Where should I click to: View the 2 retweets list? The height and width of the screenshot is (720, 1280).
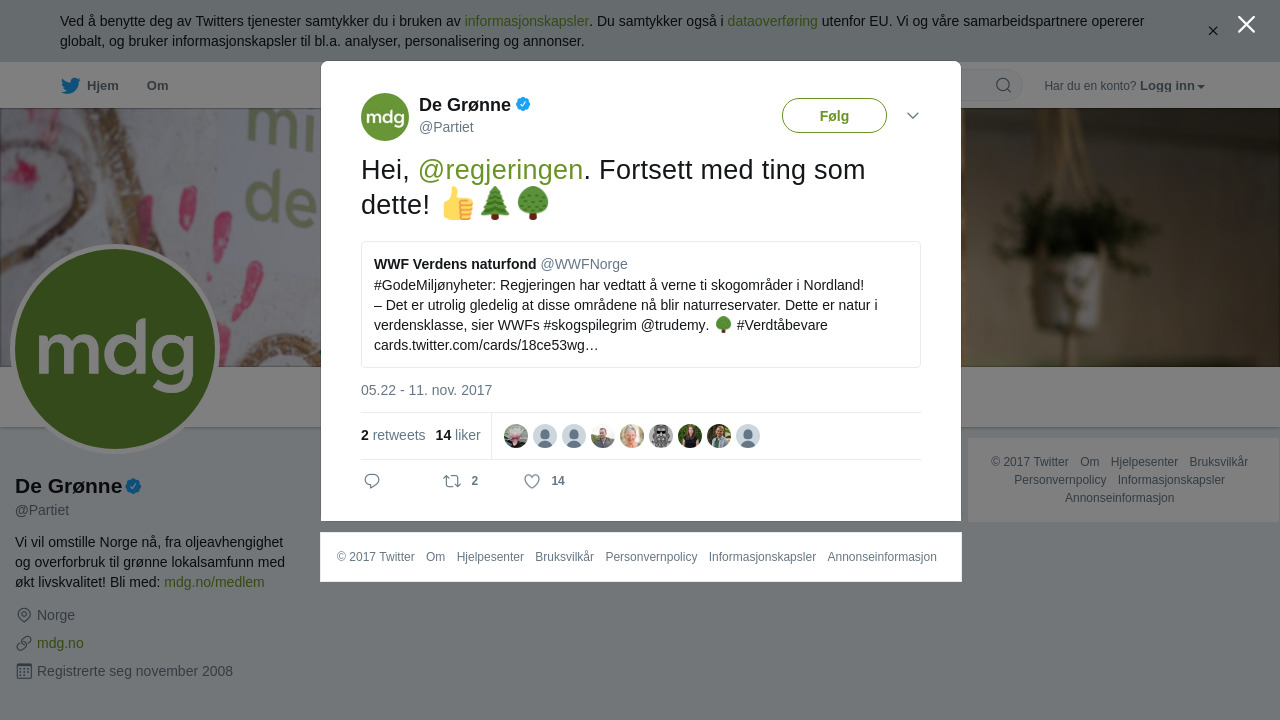[x=393, y=435]
